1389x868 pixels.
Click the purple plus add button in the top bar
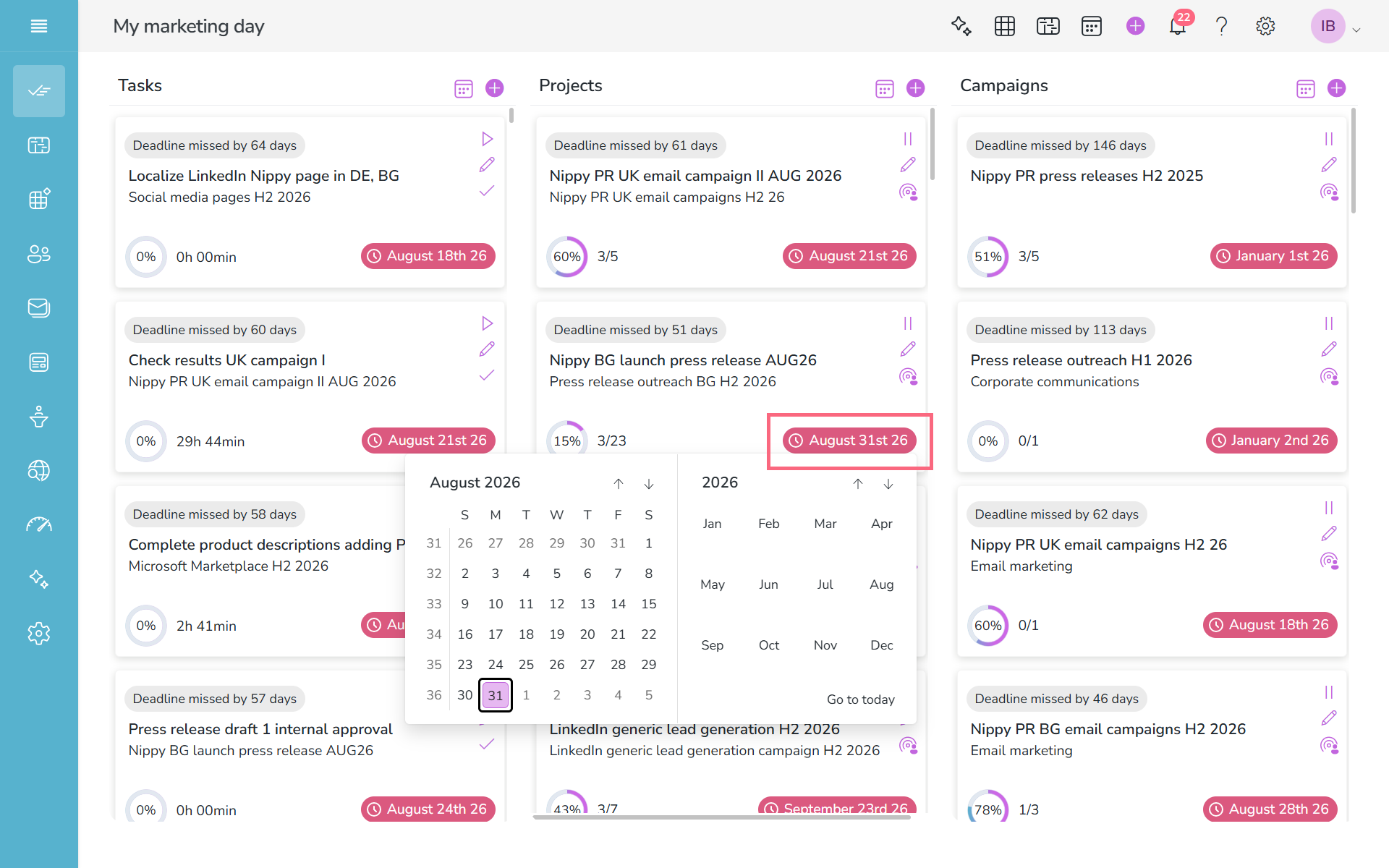pyautogui.click(x=1136, y=26)
